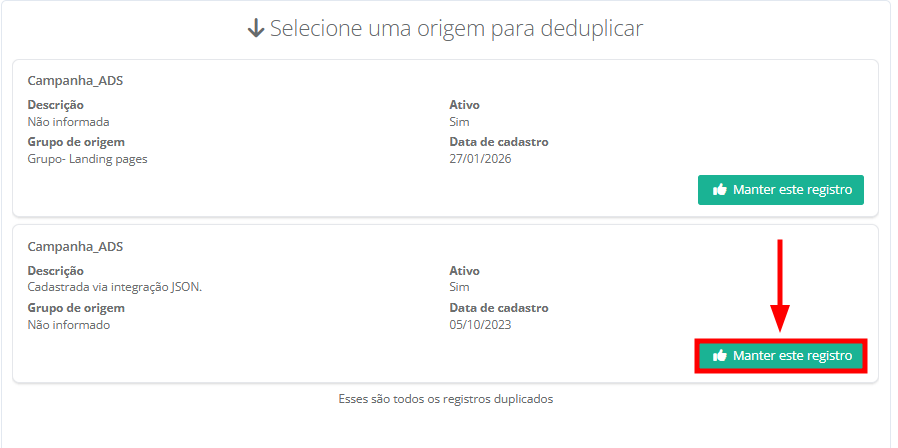The width and height of the screenshot is (898, 448).
Task: Click 'Sim' active value in first card
Action: tap(459, 122)
